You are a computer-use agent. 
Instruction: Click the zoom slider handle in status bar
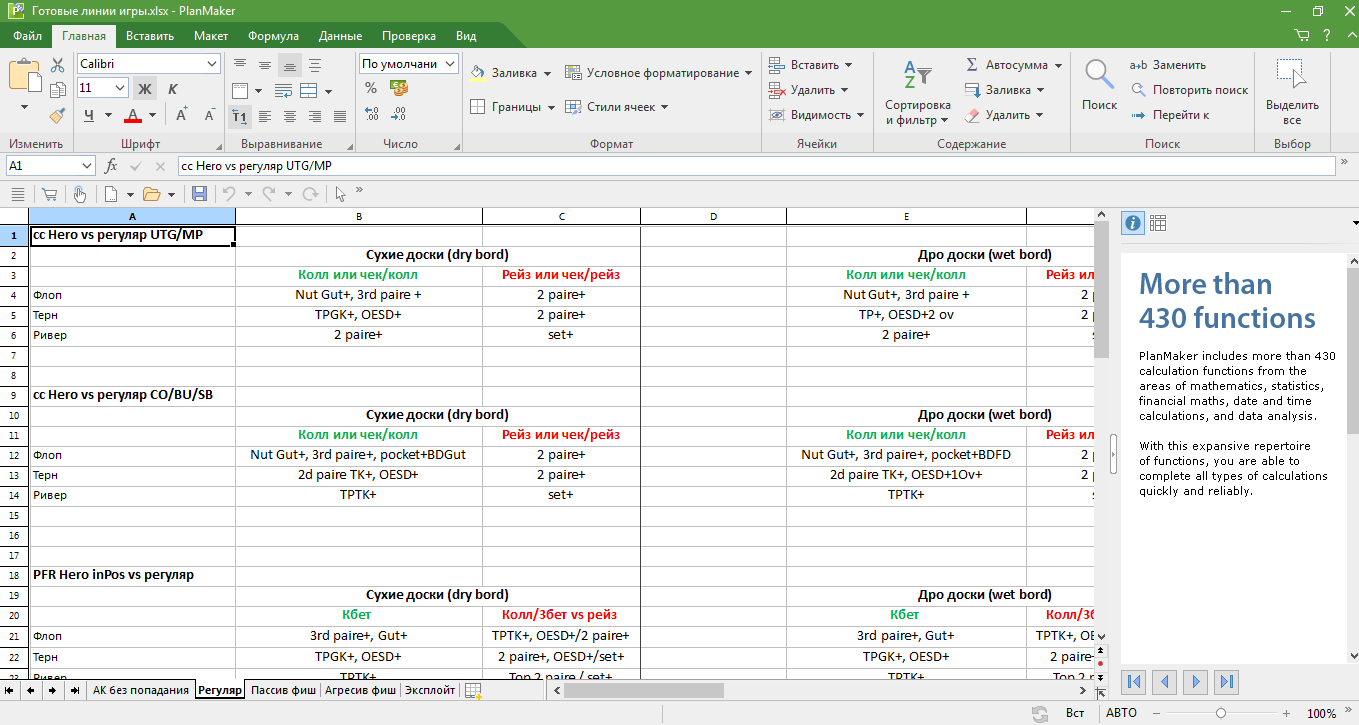pos(1221,713)
